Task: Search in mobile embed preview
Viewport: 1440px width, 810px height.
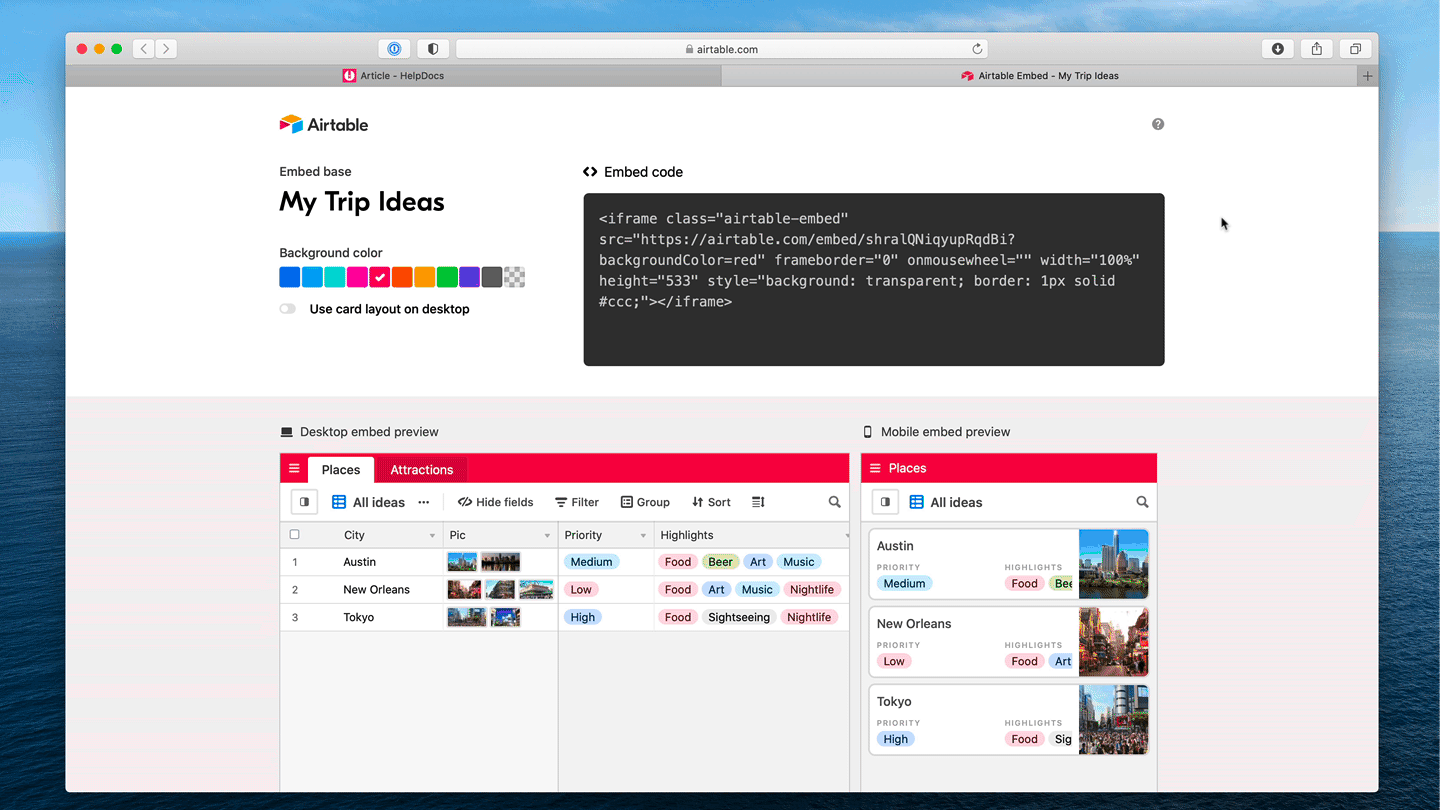Action: click(1142, 502)
